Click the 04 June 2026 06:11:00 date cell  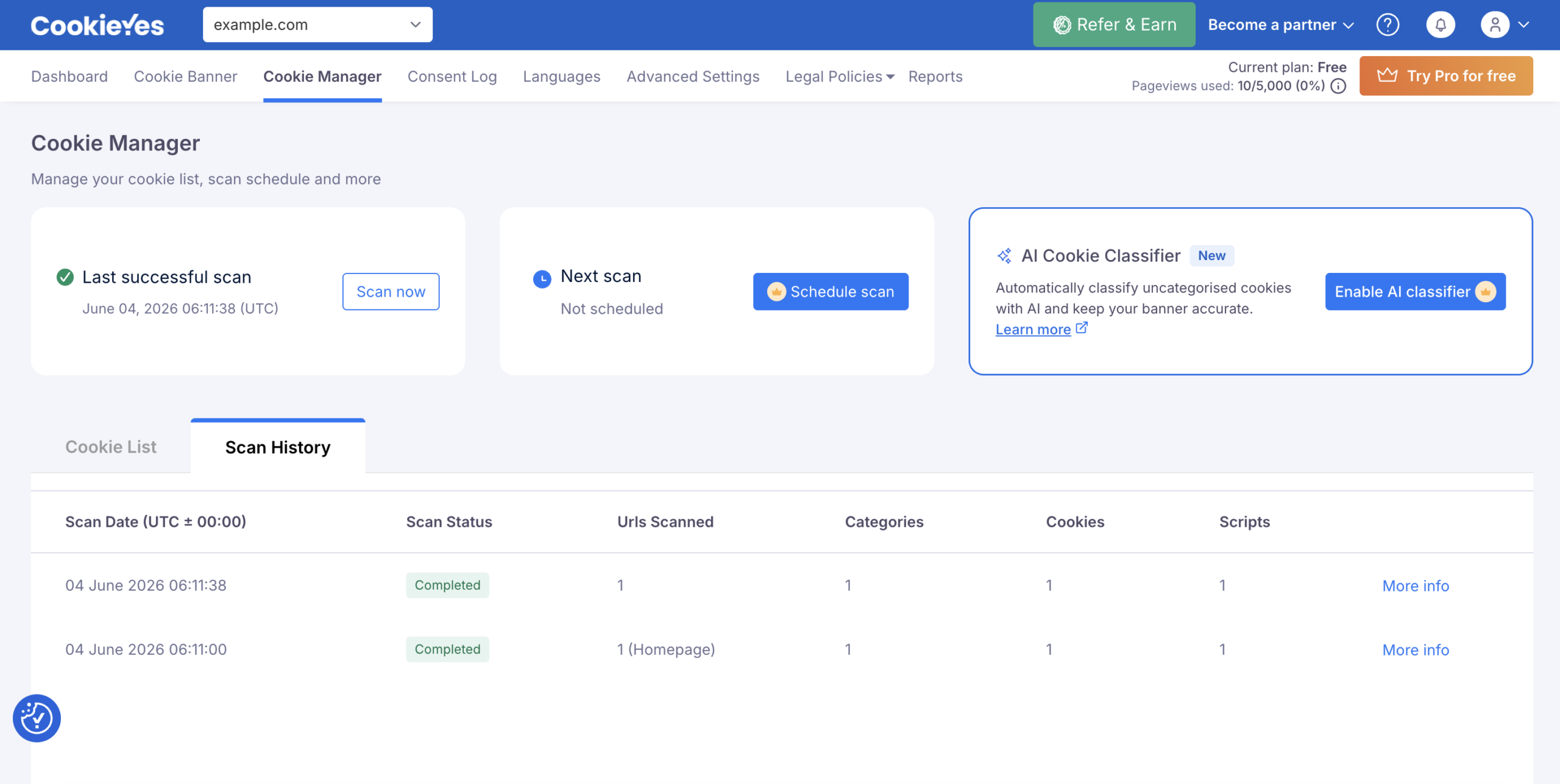tap(146, 649)
